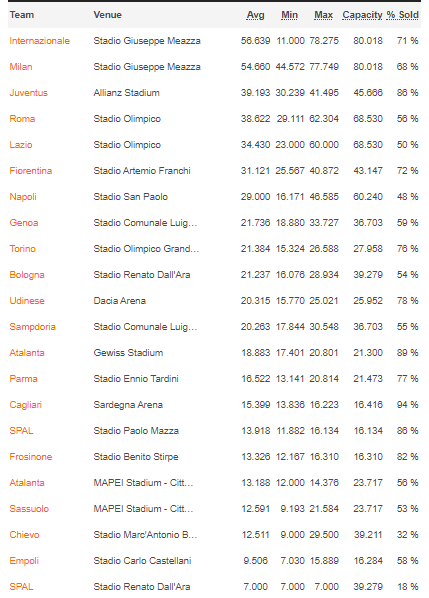Sort by the Capacity column header
429x598 pixels.
pos(362,15)
